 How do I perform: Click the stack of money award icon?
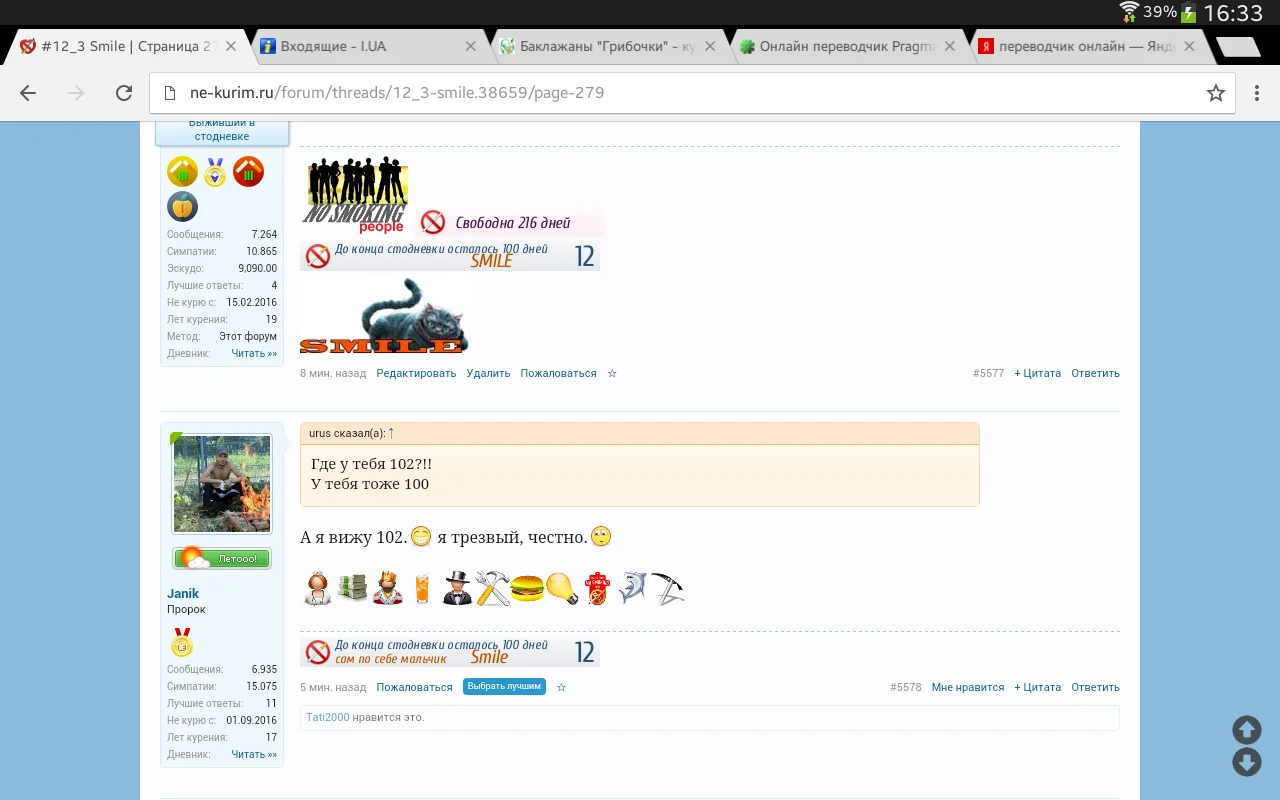pyautogui.click(x=352, y=588)
